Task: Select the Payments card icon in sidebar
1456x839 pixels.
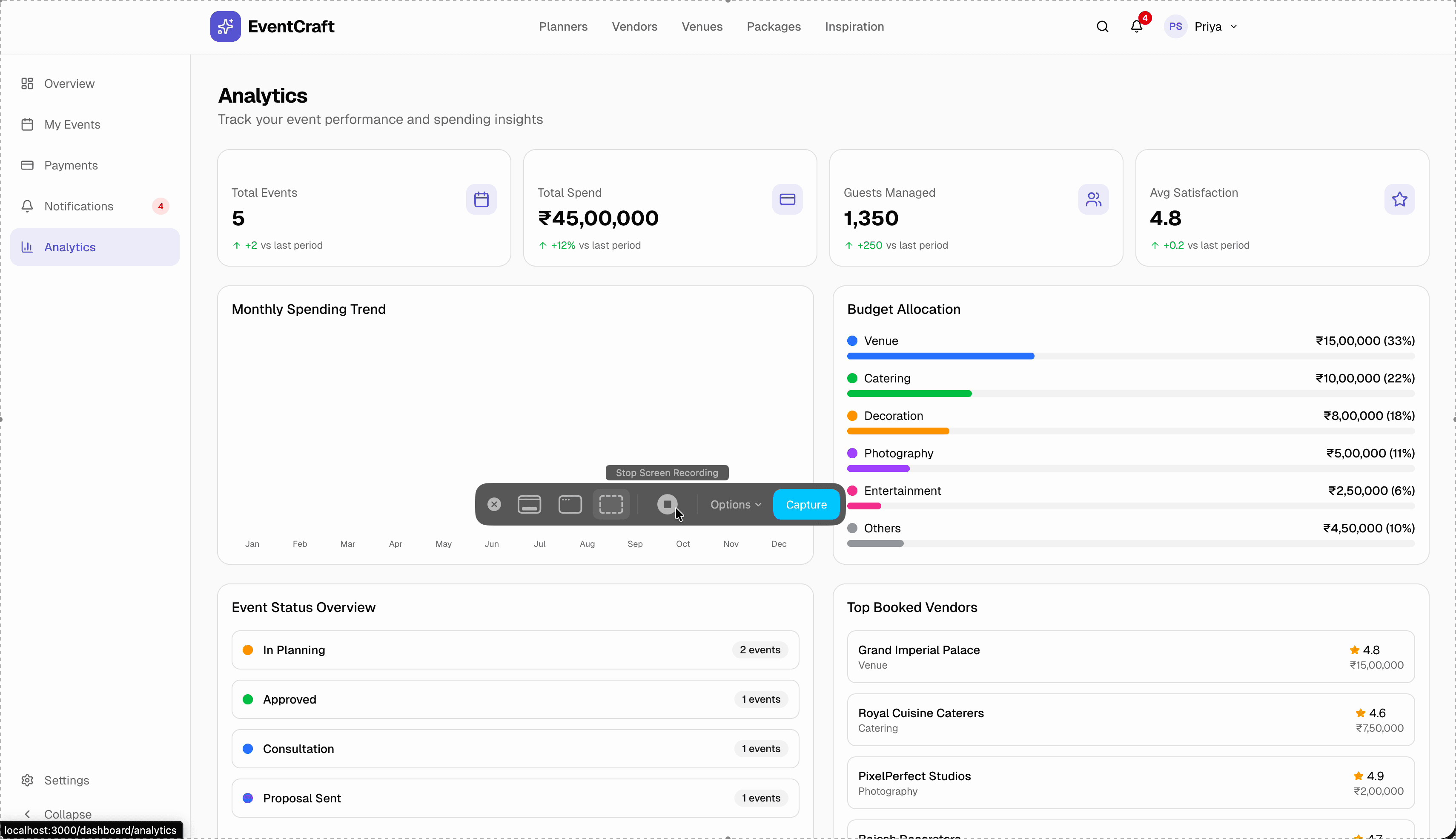Action: point(27,165)
